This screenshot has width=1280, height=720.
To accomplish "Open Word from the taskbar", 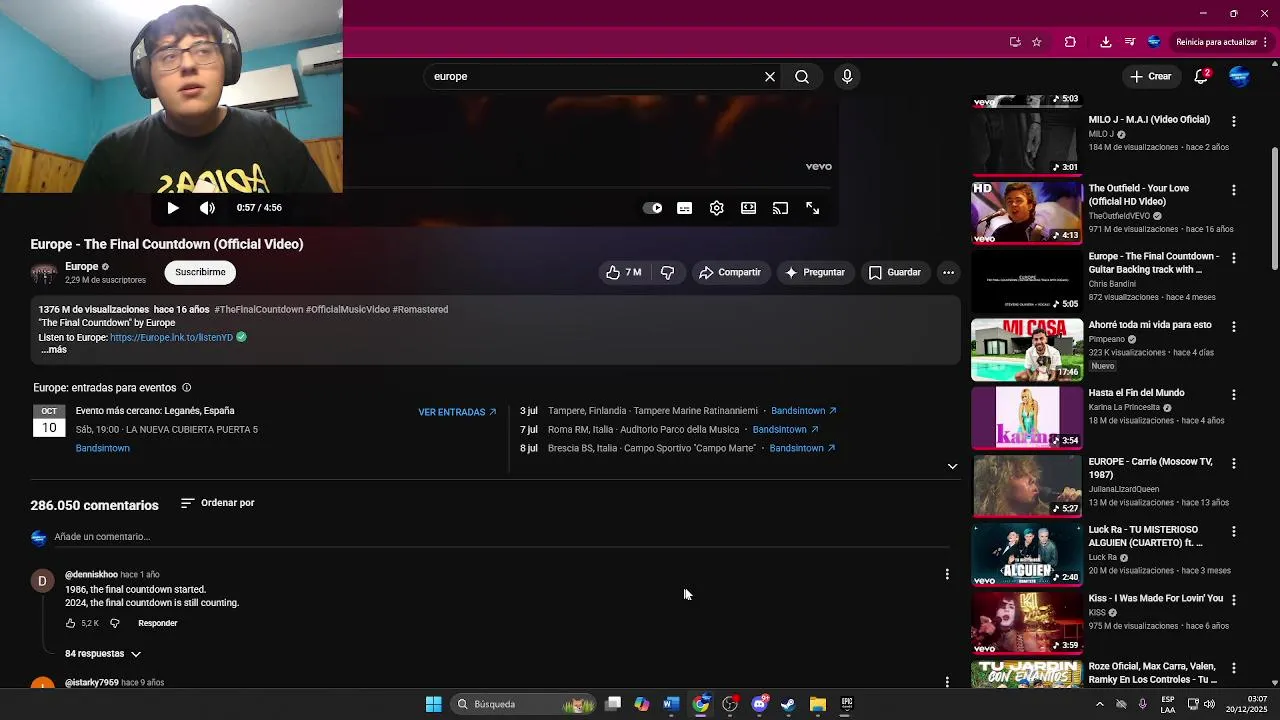I will (671, 704).
